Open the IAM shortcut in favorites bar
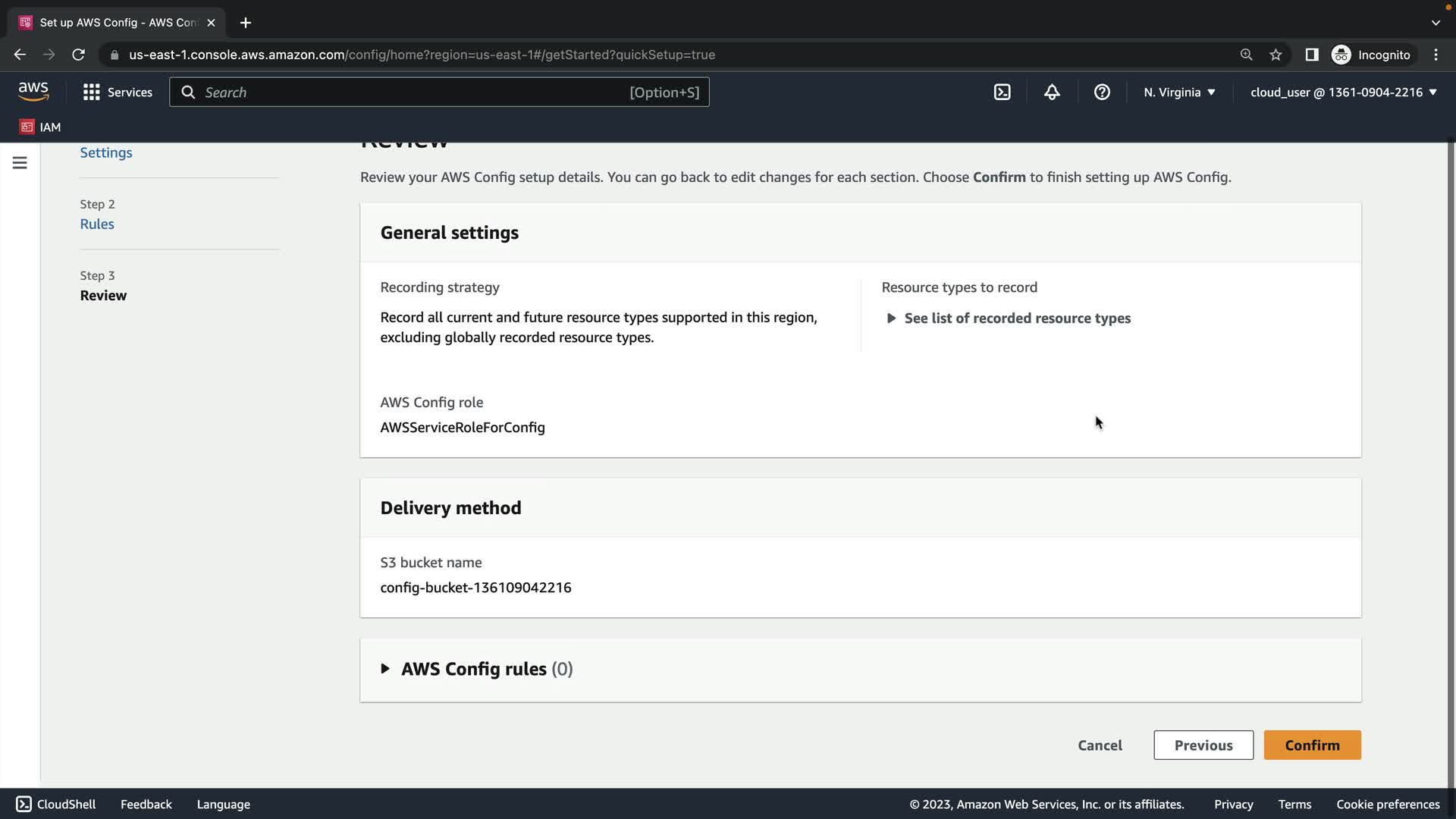The image size is (1456, 819). coord(40,127)
